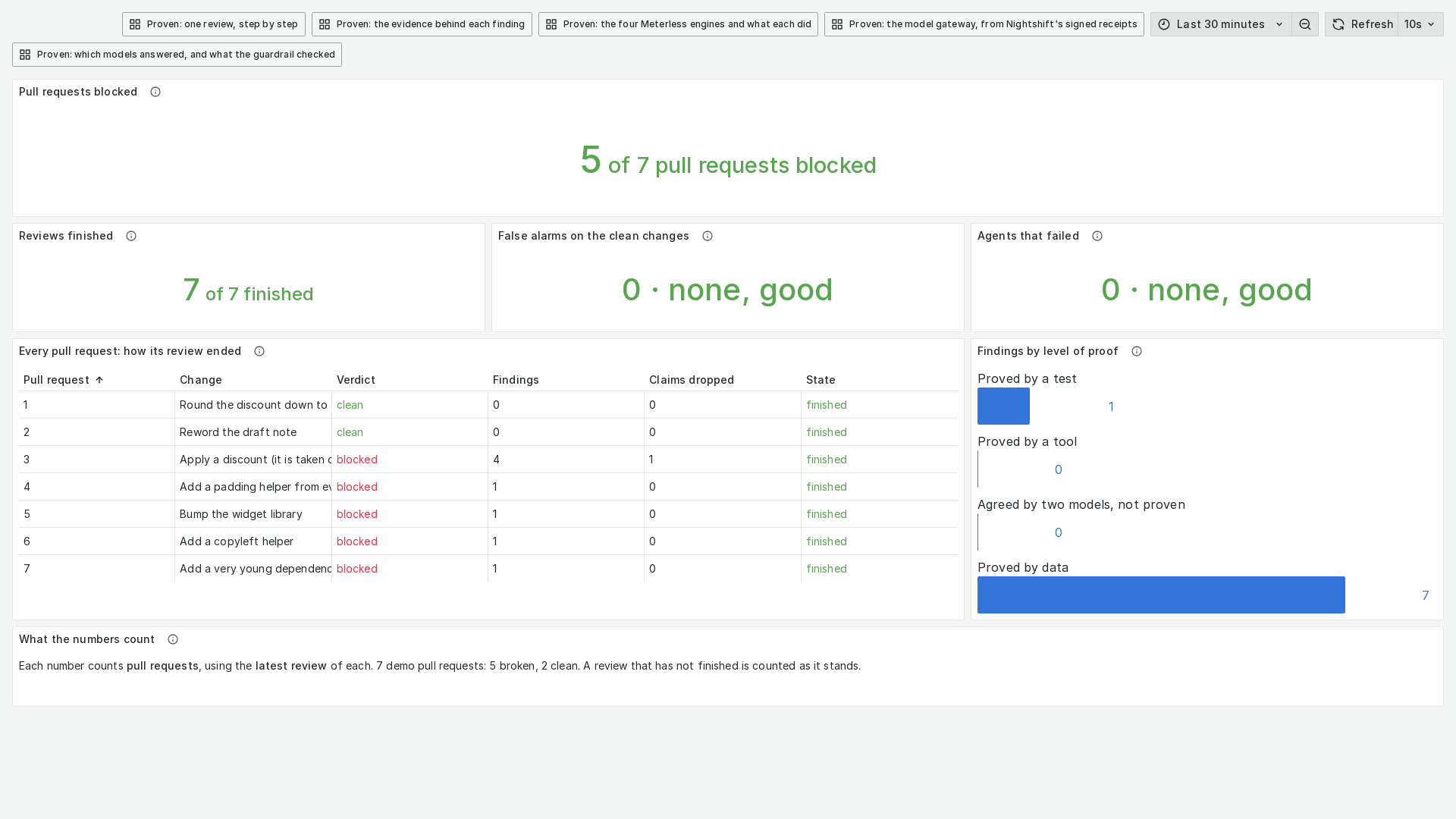Click info icon beside Agents that failed
The width and height of the screenshot is (1456, 819).
(x=1097, y=236)
